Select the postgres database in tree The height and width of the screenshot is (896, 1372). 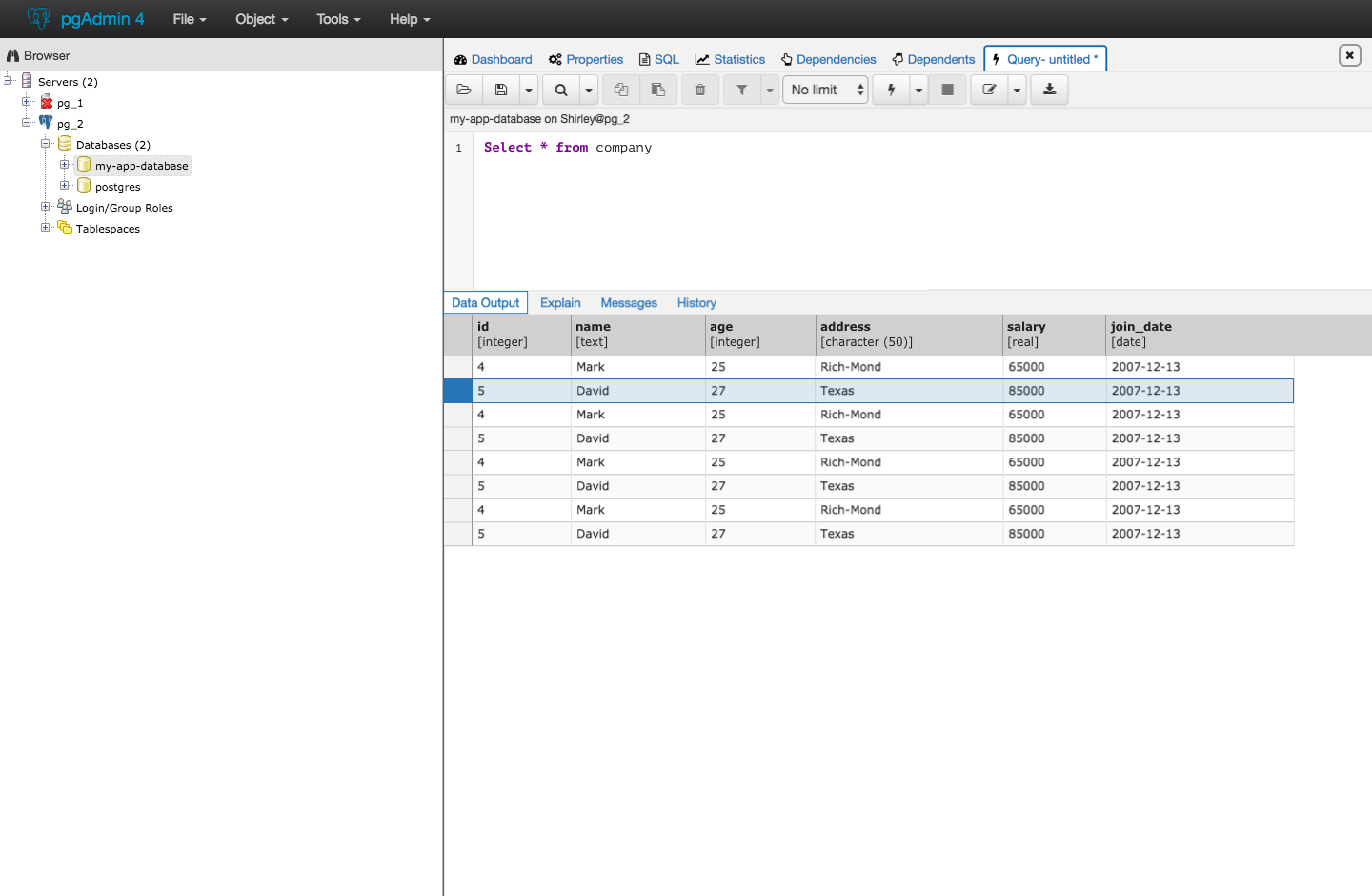(x=117, y=187)
